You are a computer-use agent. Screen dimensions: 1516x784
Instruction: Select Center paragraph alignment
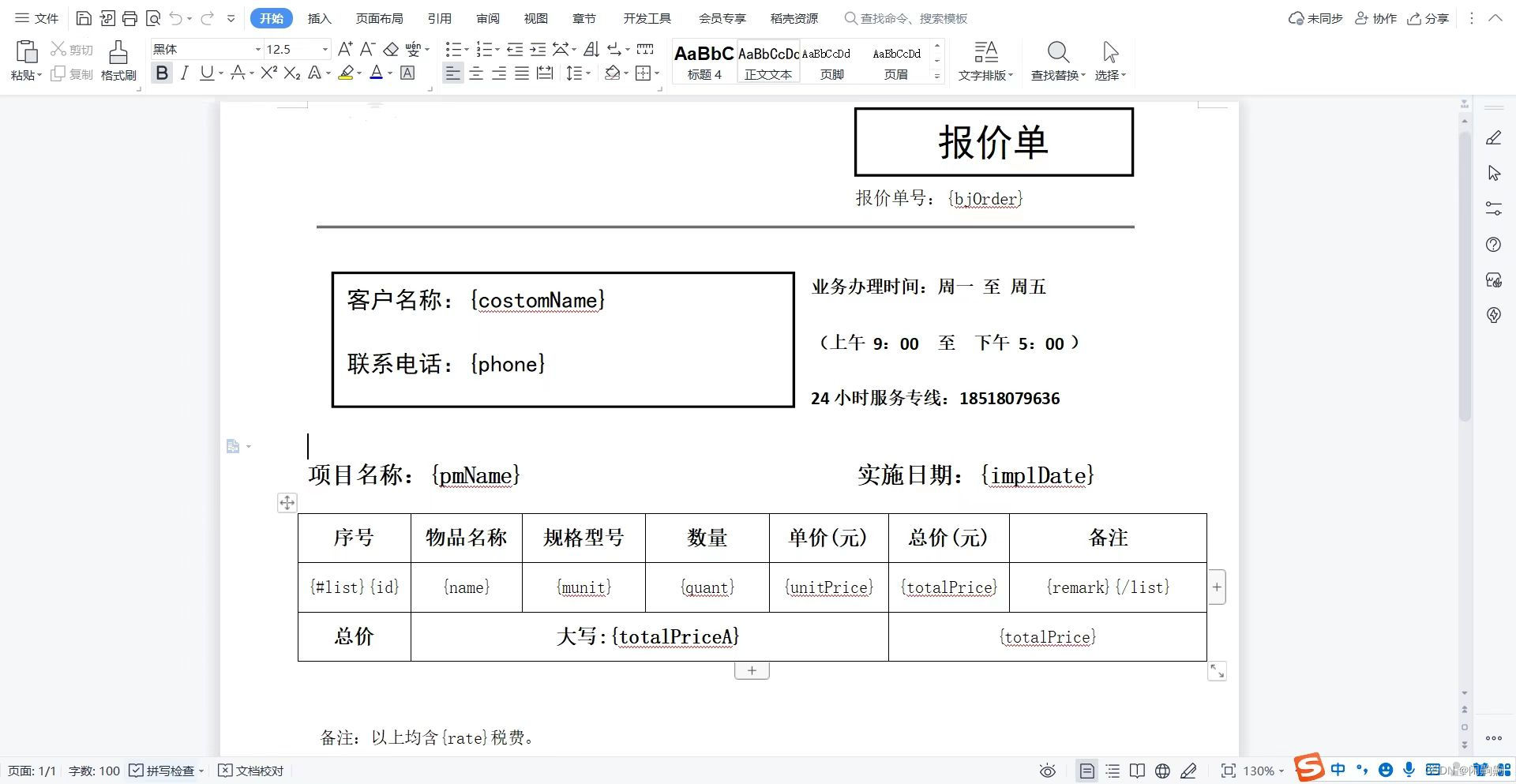[476, 73]
